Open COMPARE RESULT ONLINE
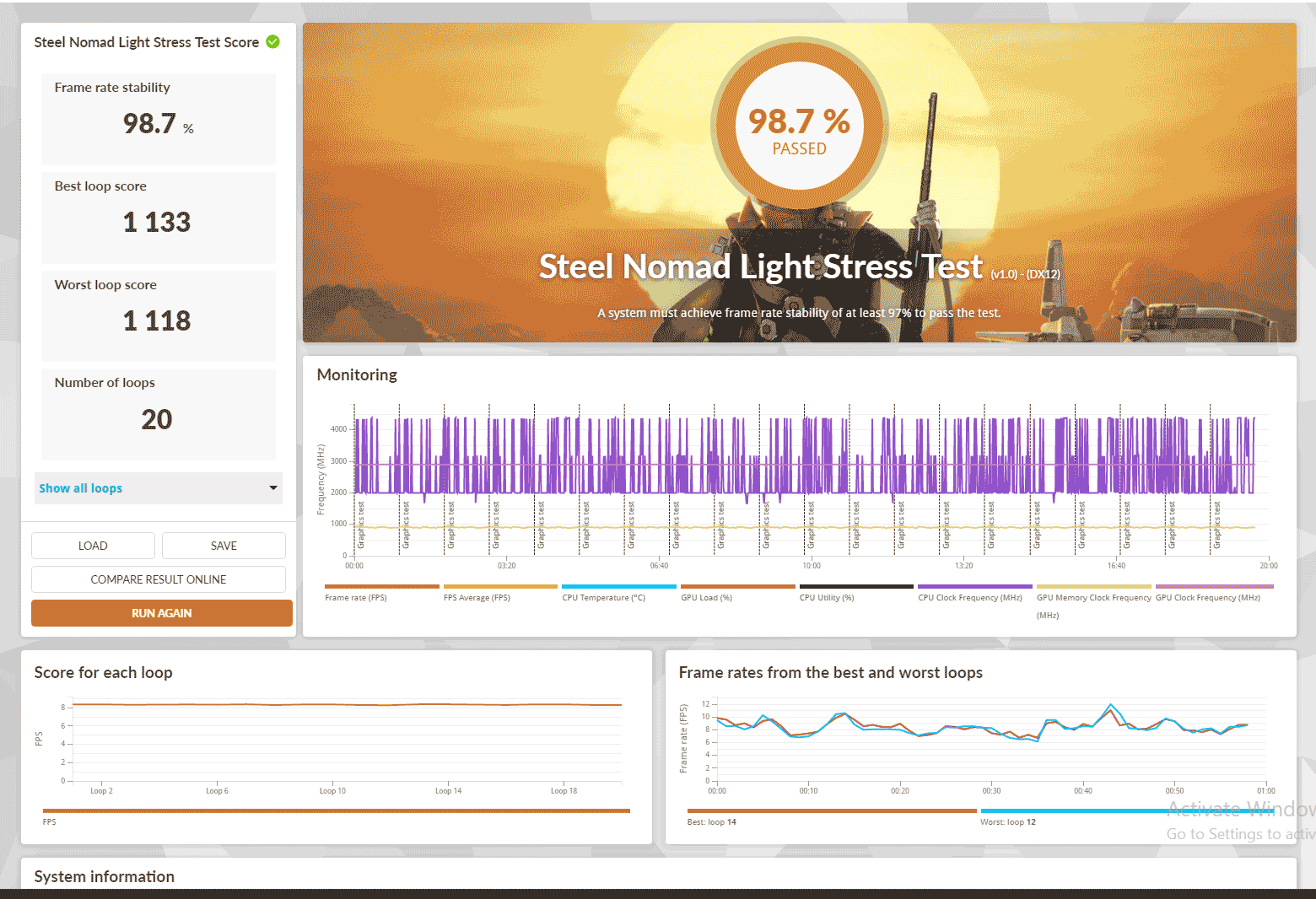 159,579
